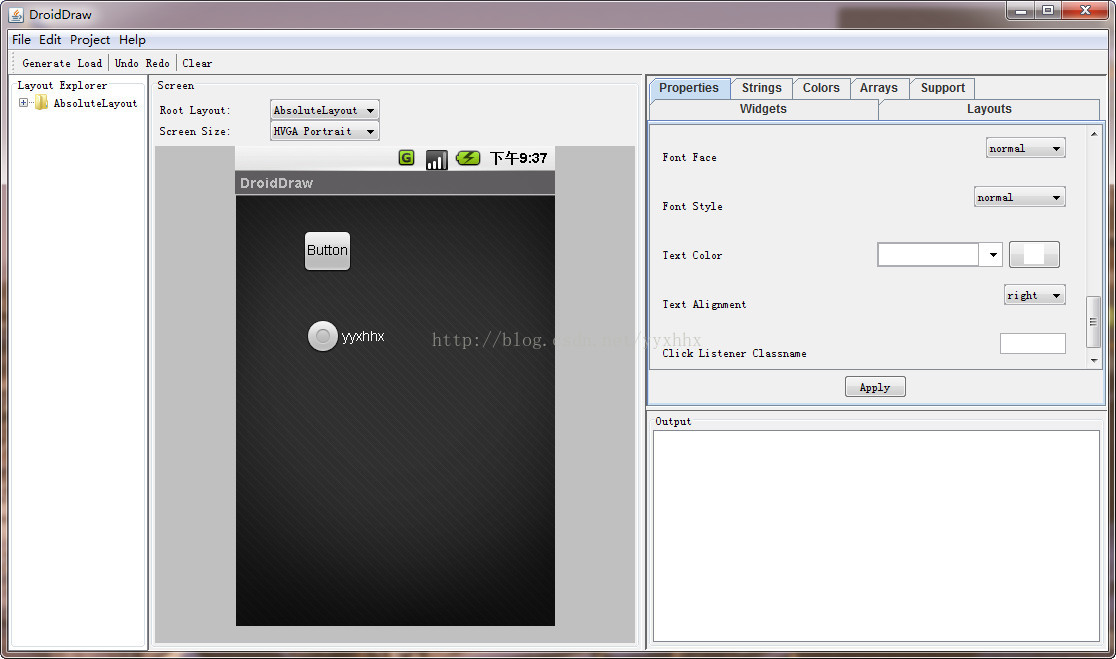
Task: Switch to the Layouts tab
Action: [989, 109]
